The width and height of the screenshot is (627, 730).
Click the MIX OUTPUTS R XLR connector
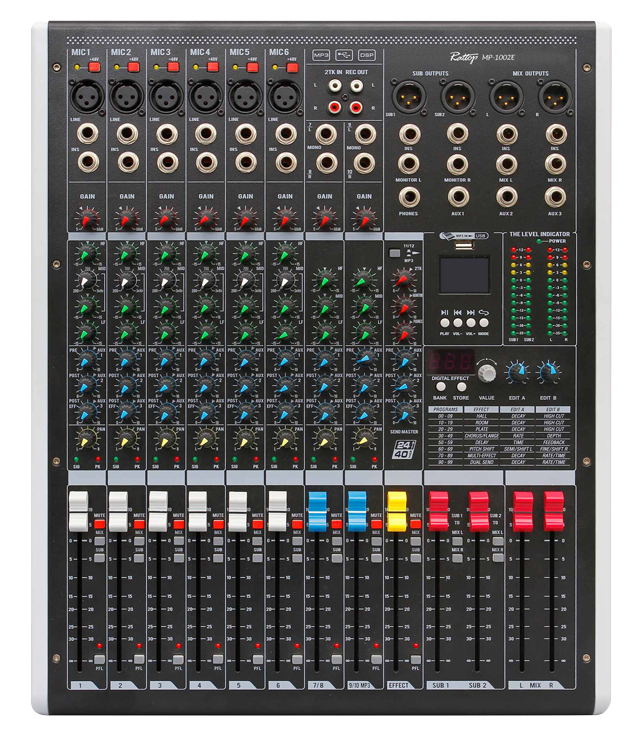(554, 97)
